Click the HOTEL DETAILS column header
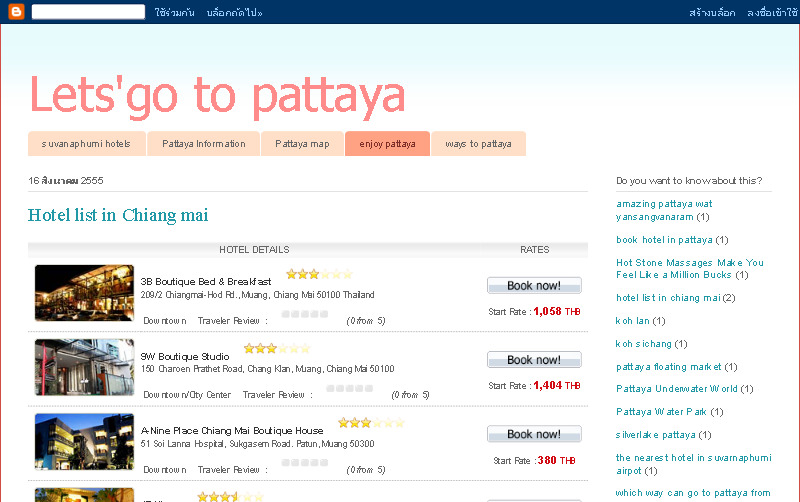800x502 pixels. [254, 249]
